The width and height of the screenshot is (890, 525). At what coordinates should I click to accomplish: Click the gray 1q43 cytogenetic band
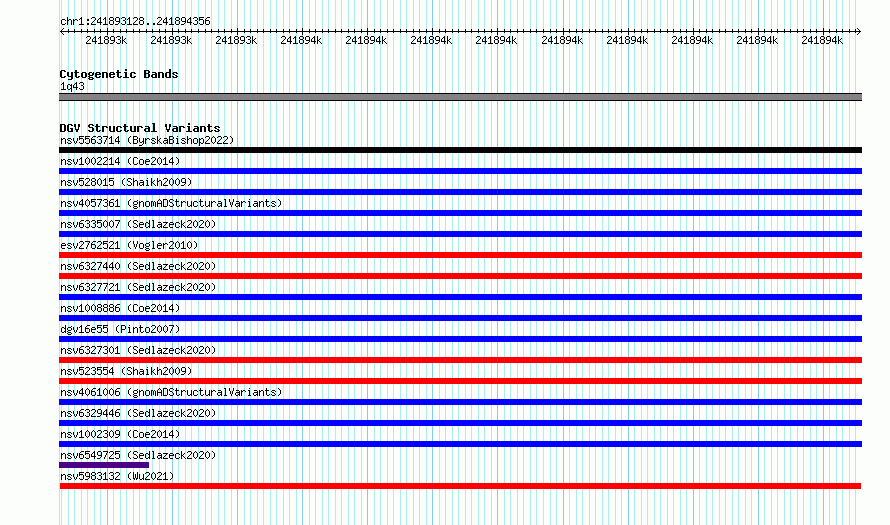pyautogui.click(x=460, y=97)
